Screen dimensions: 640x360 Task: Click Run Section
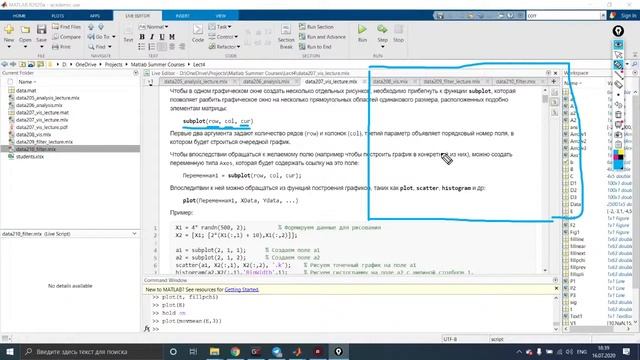pos(316,27)
